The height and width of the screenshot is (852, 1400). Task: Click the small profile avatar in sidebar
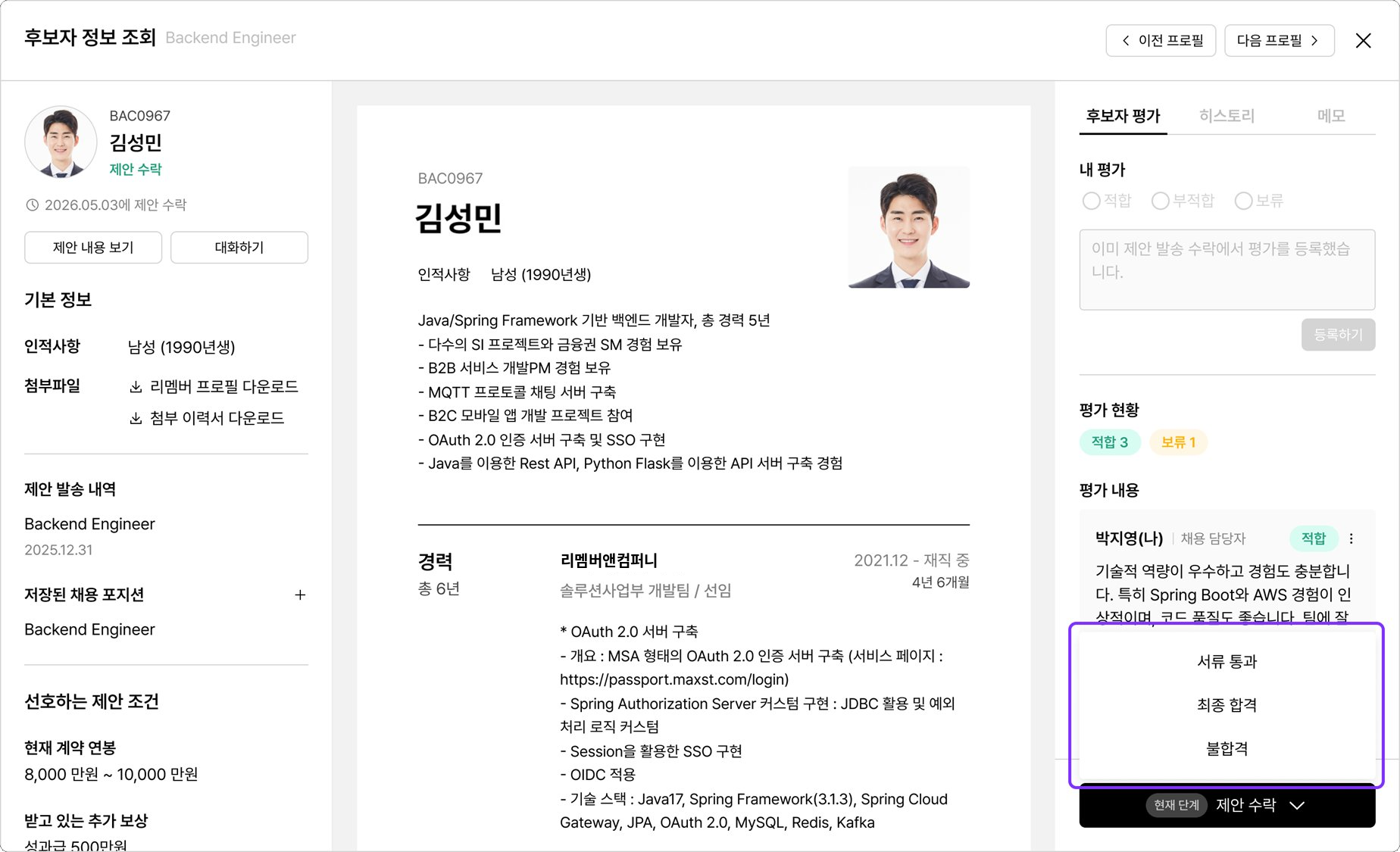61,142
